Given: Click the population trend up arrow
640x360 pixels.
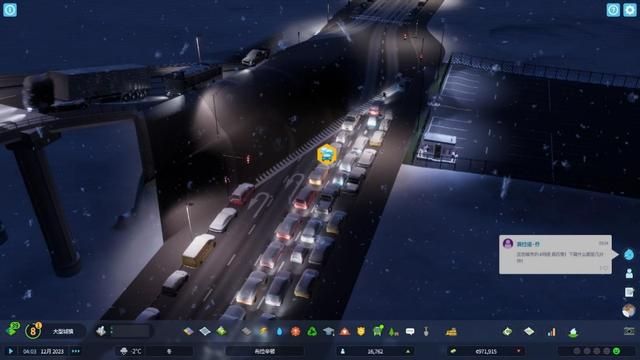Looking at the screenshot, I should tap(407, 351).
